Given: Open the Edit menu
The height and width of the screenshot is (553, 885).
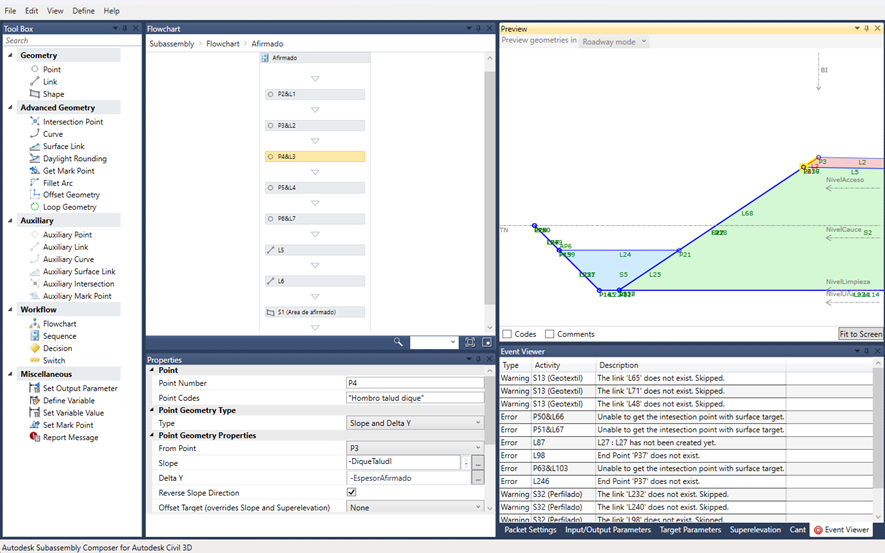Looking at the screenshot, I should point(32,11).
